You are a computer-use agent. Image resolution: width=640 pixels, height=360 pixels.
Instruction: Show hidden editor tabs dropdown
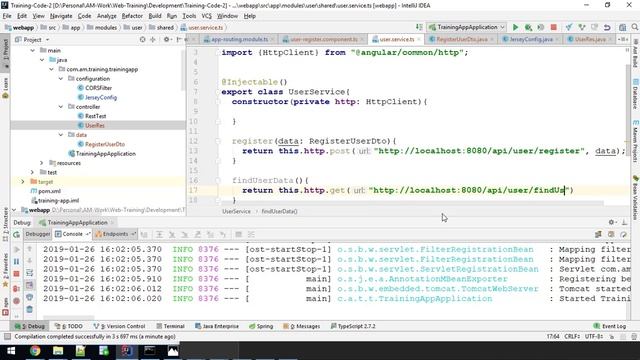(623, 39)
